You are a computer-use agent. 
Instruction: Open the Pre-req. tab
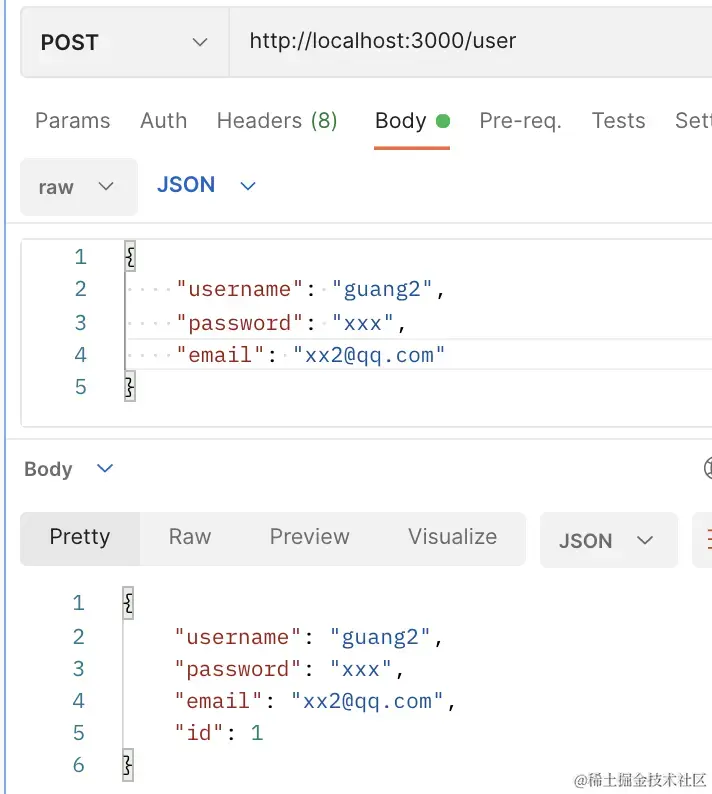(520, 121)
